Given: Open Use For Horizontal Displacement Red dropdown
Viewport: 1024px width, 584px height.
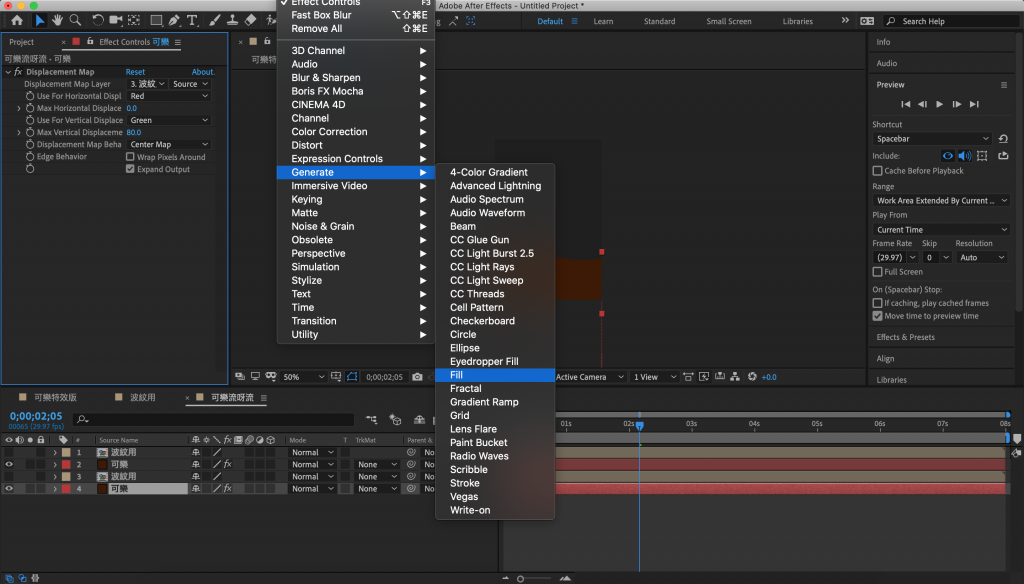Looking at the screenshot, I should [x=168, y=96].
